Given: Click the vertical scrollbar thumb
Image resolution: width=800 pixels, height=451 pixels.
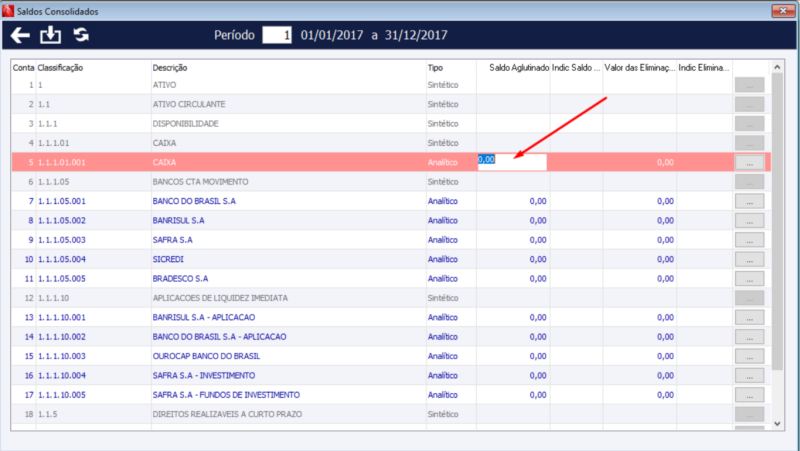Looking at the screenshot, I should click(777, 222).
